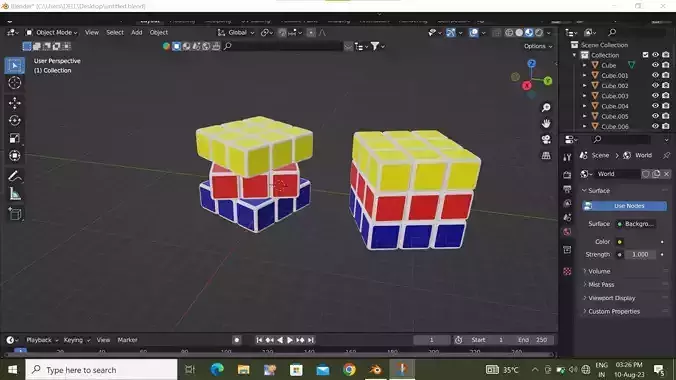The image size is (676, 380).
Task: Click the Windows Start button
Action: point(12,370)
